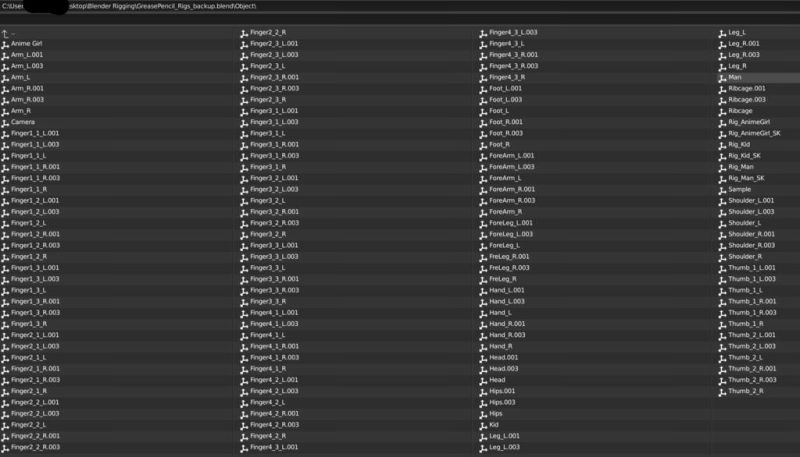Click icon beside Ribcage
The height and width of the screenshot is (457, 800).
722,112
